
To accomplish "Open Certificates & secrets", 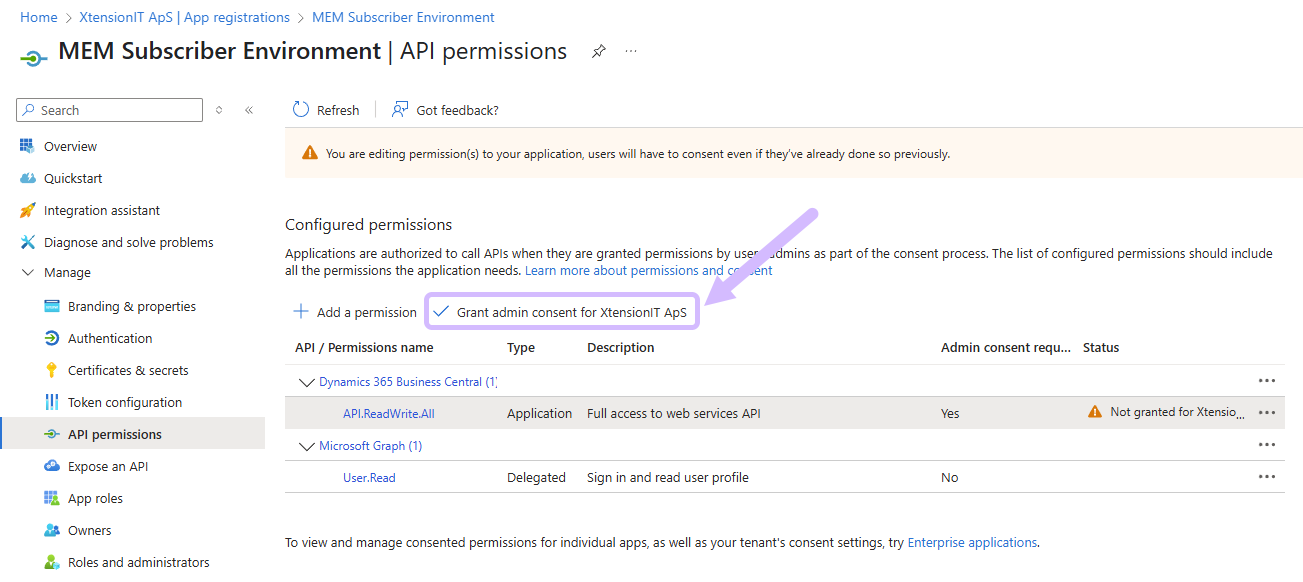I will pos(126,369).
